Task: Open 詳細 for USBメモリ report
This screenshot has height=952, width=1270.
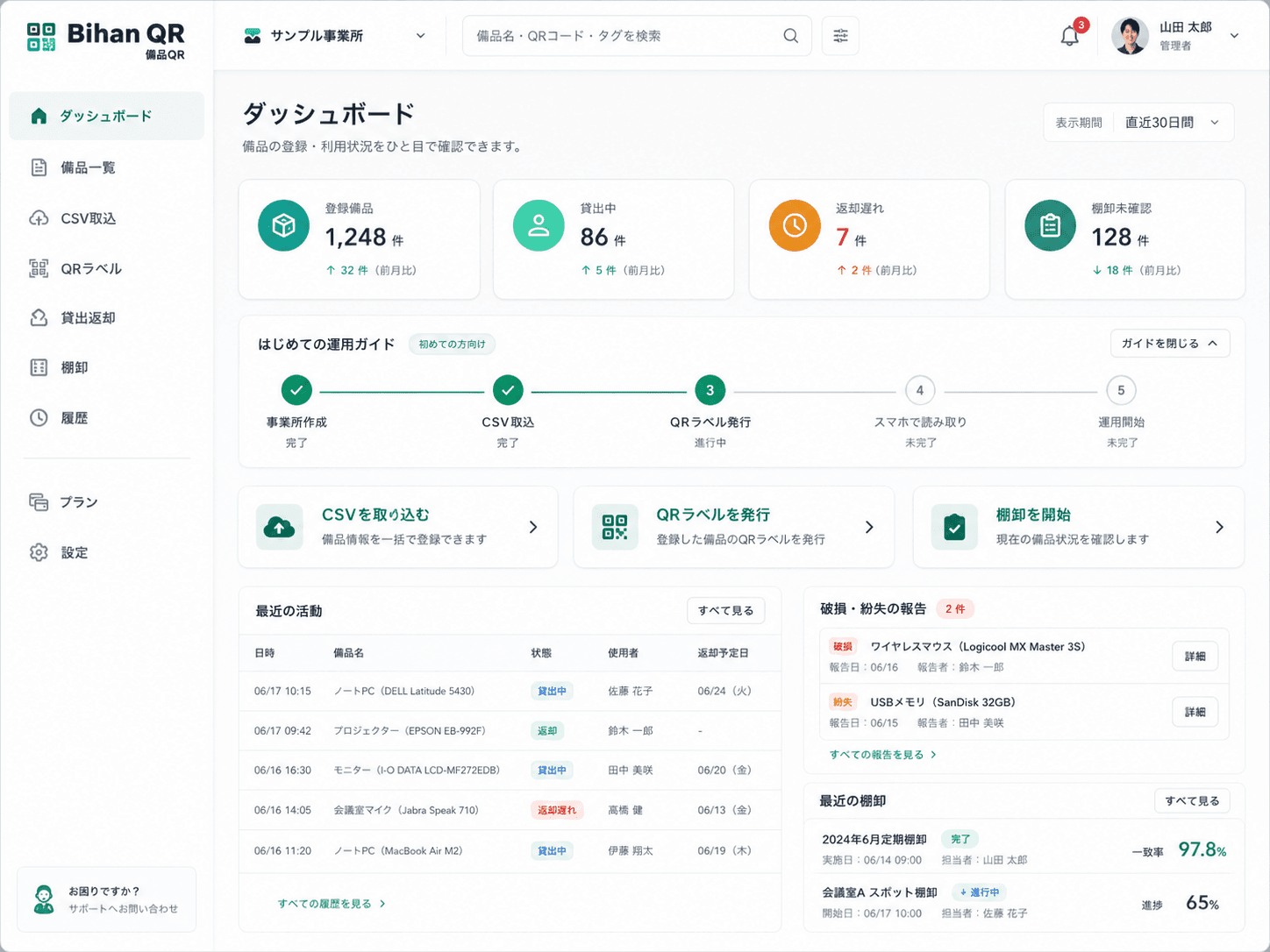Action: pos(1195,713)
